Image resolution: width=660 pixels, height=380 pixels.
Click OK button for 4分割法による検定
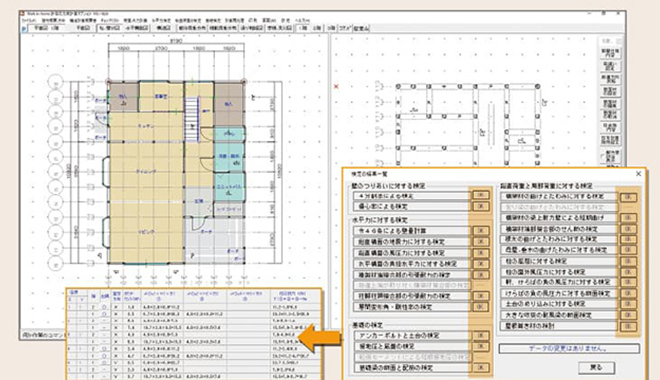(x=480, y=195)
